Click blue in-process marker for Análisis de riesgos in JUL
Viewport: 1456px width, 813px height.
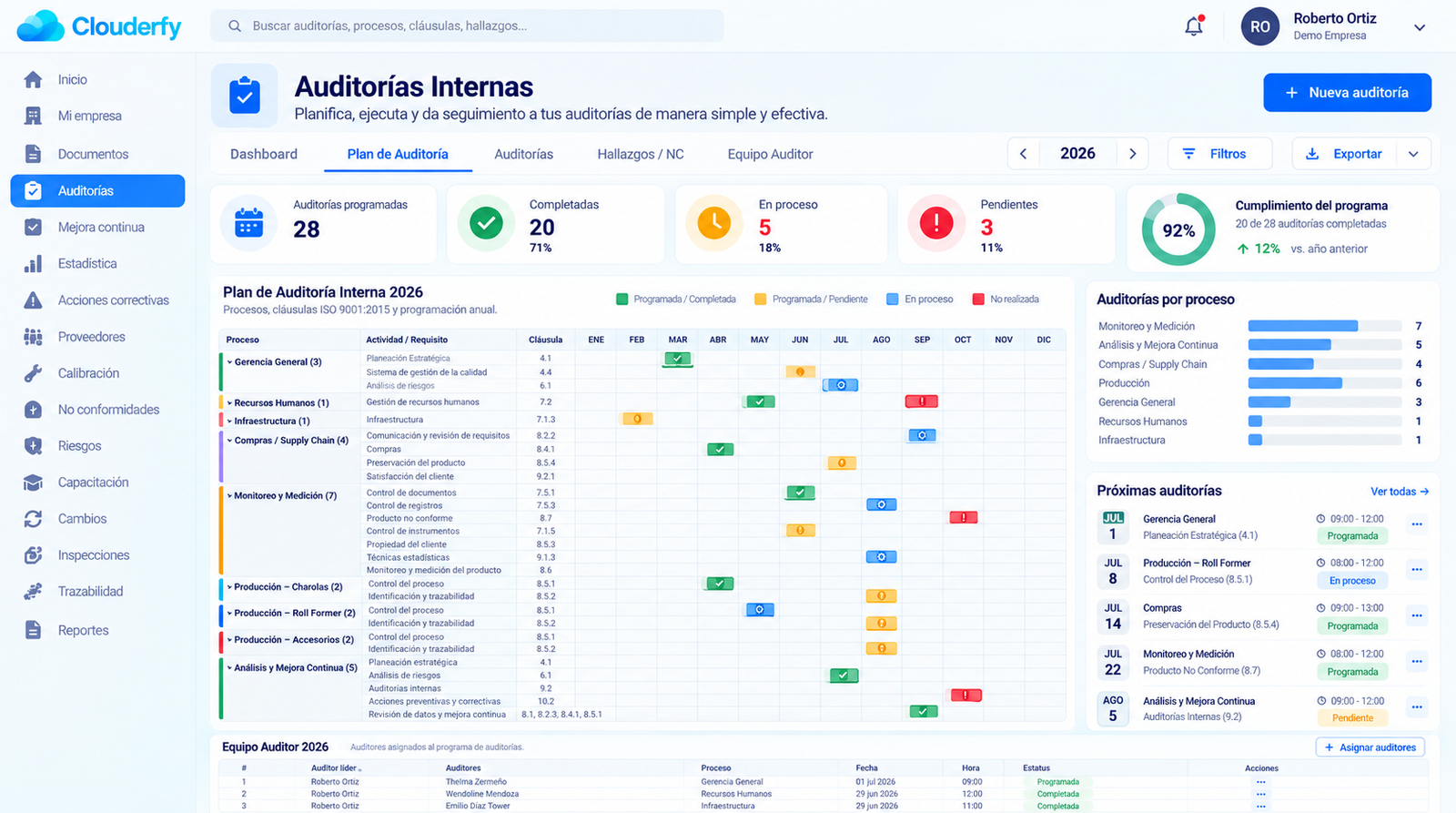(841, 385)
